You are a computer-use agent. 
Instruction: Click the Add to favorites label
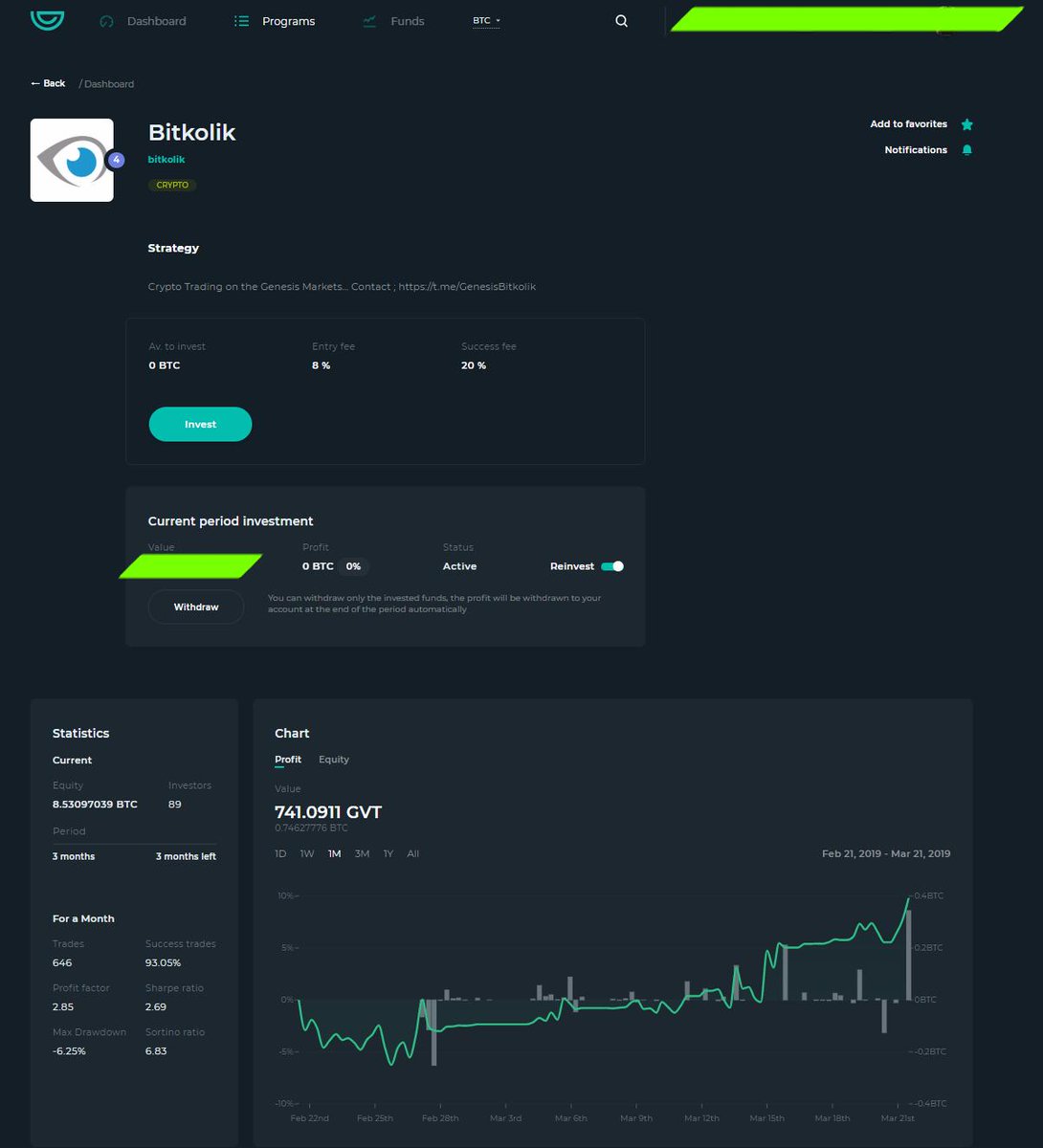pos(909,124)
